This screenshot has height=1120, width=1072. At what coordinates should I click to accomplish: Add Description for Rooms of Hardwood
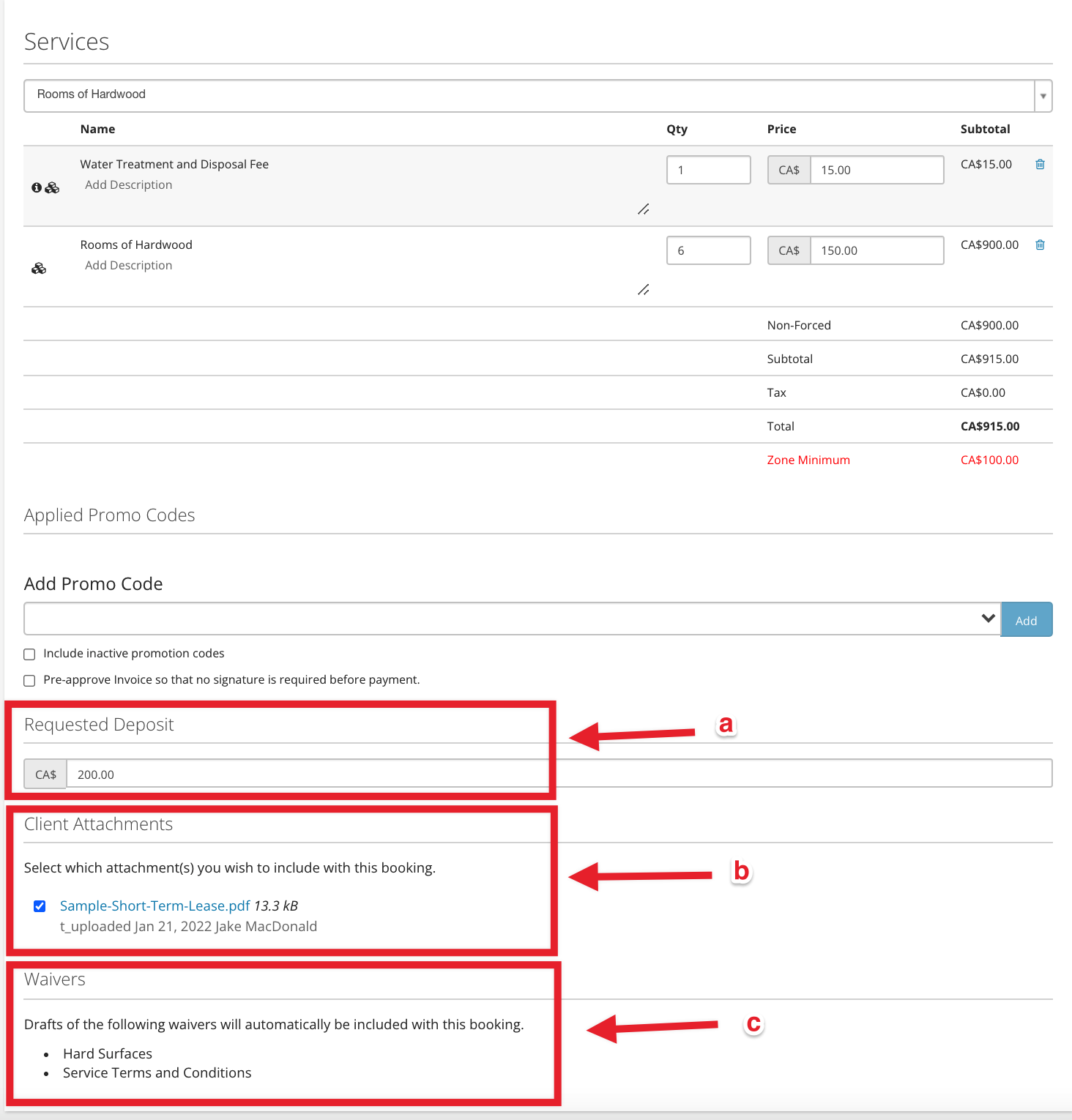point(129,265)
